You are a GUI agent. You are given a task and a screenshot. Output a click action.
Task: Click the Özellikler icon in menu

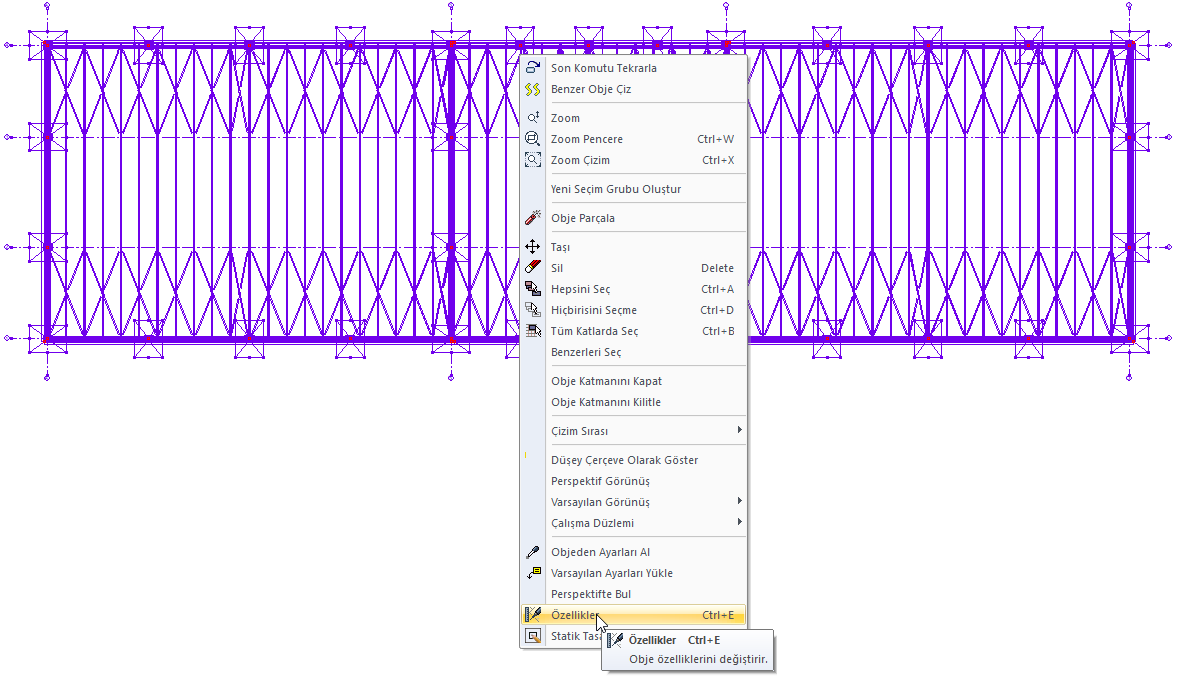click(x=533, y=615)
